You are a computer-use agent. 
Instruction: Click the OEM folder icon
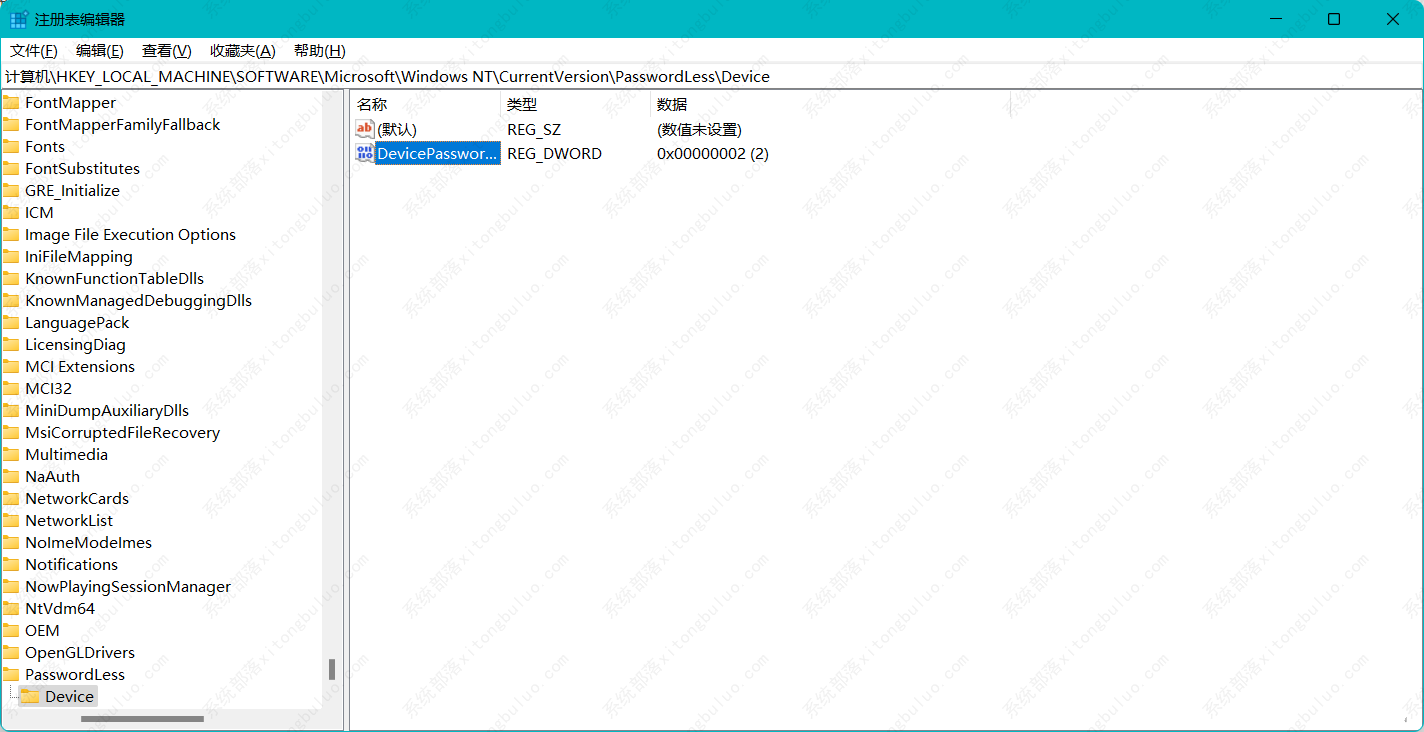[x=12, y=630]
